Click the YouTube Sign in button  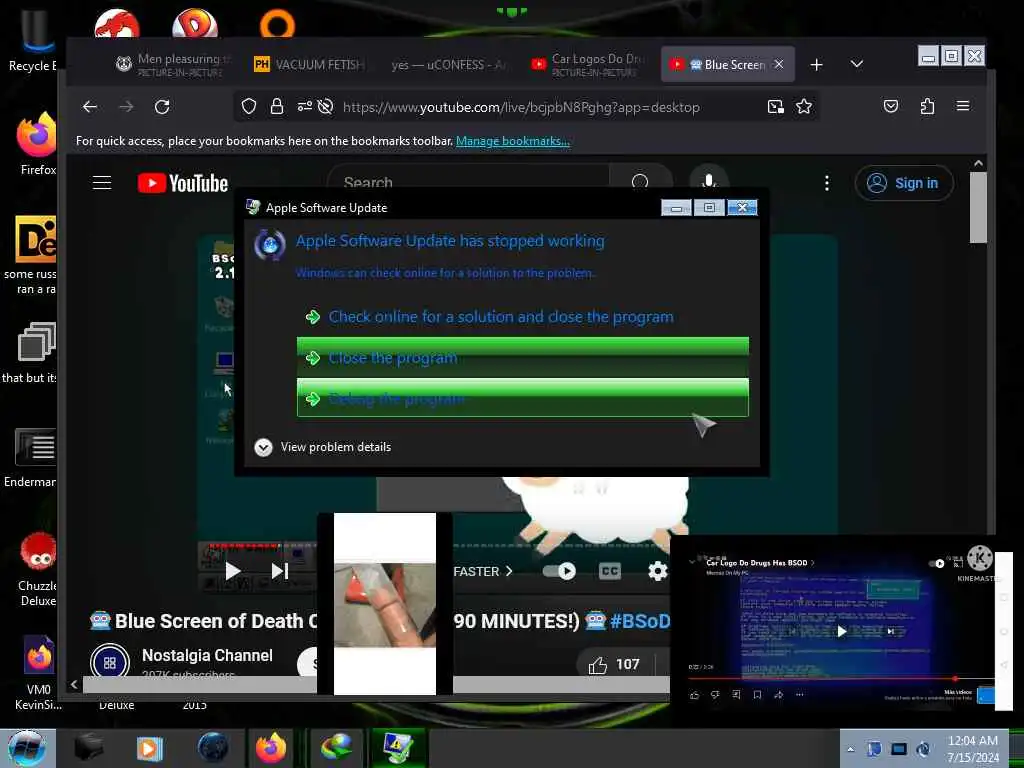coord(904,184)
